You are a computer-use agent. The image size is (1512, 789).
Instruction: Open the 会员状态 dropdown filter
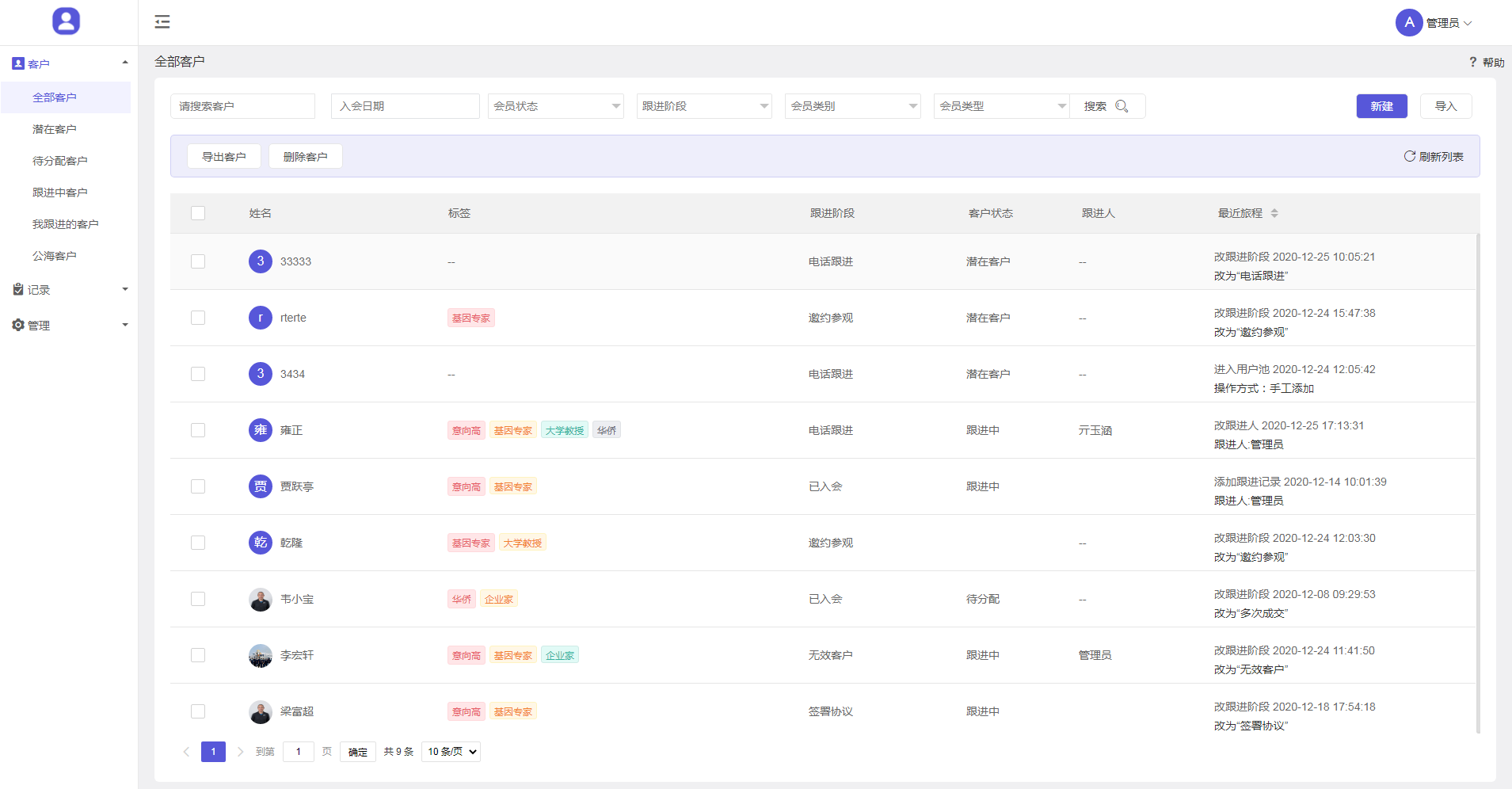[x=555, y=106]
